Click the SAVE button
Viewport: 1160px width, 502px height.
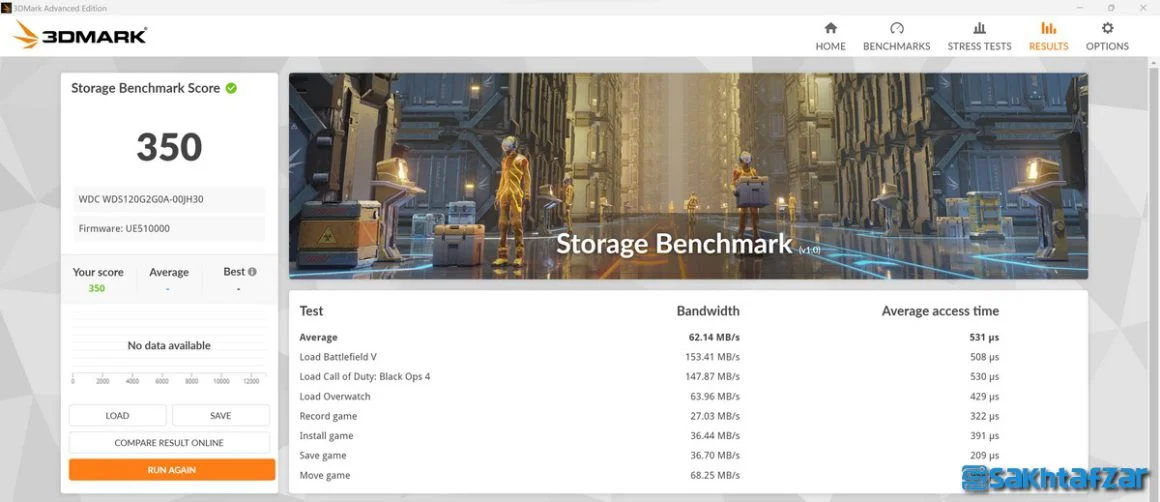click(220, 415)
